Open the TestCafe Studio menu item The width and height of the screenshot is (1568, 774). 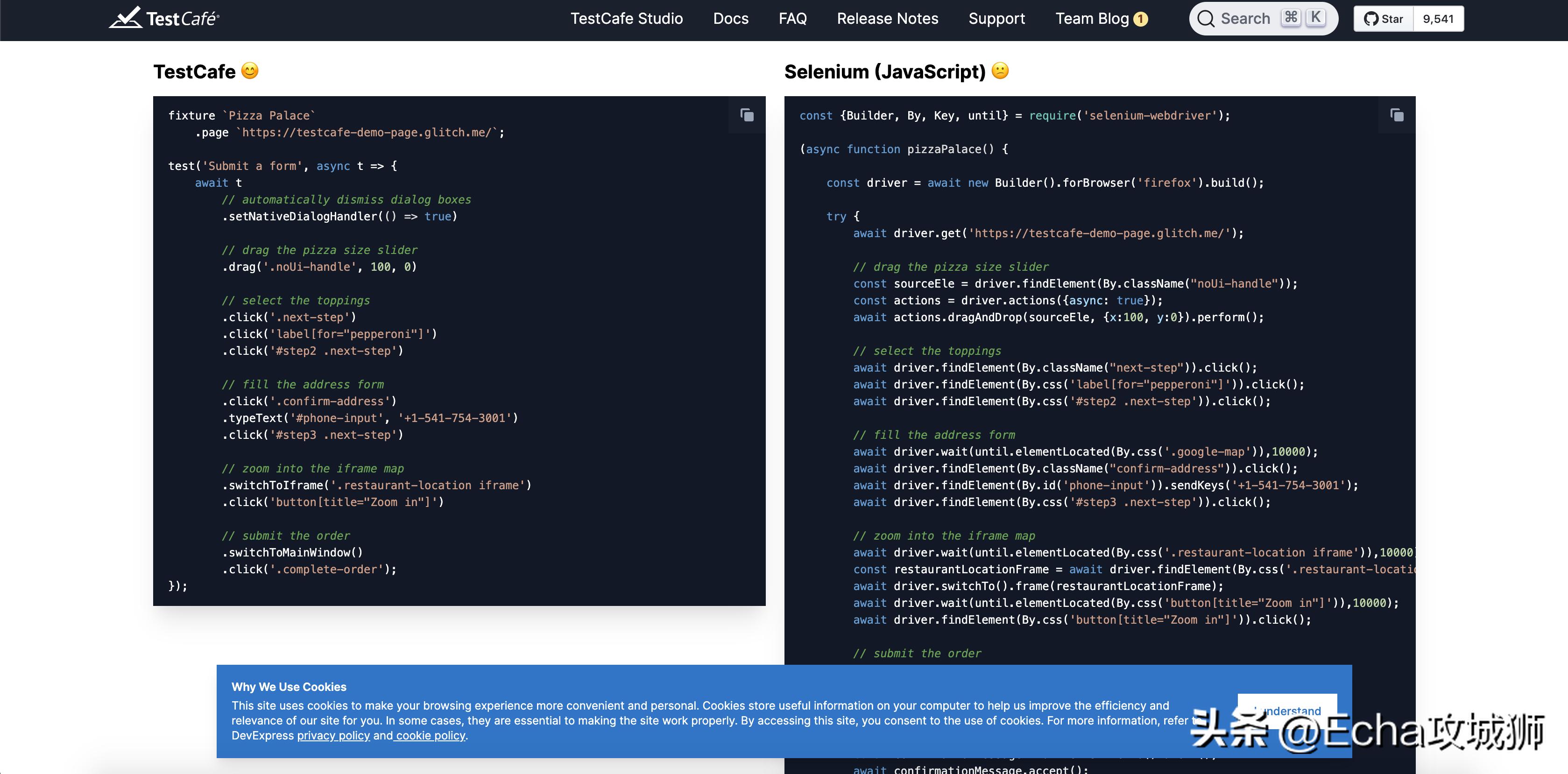pos(626,19)
